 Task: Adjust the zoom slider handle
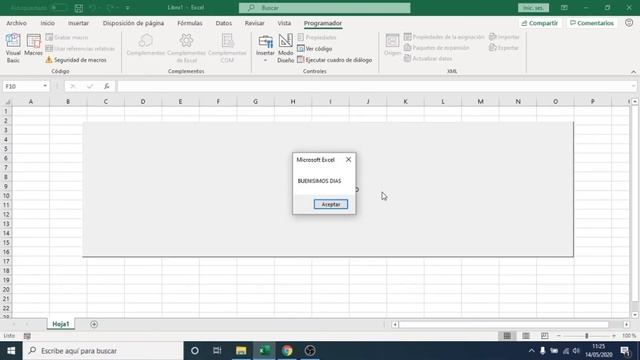coord(587,336)
